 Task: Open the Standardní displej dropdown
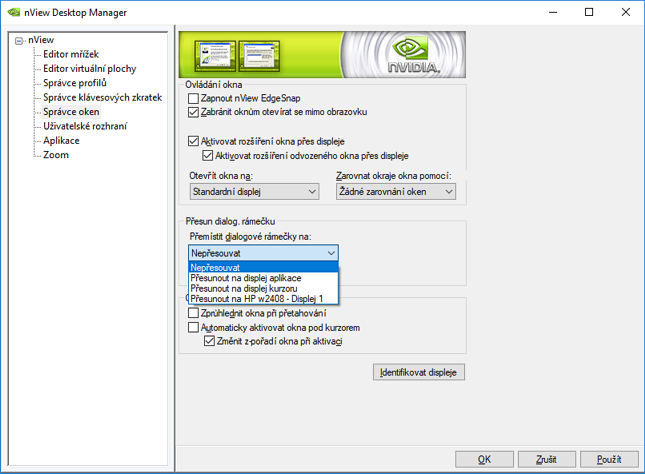(254, 192)
